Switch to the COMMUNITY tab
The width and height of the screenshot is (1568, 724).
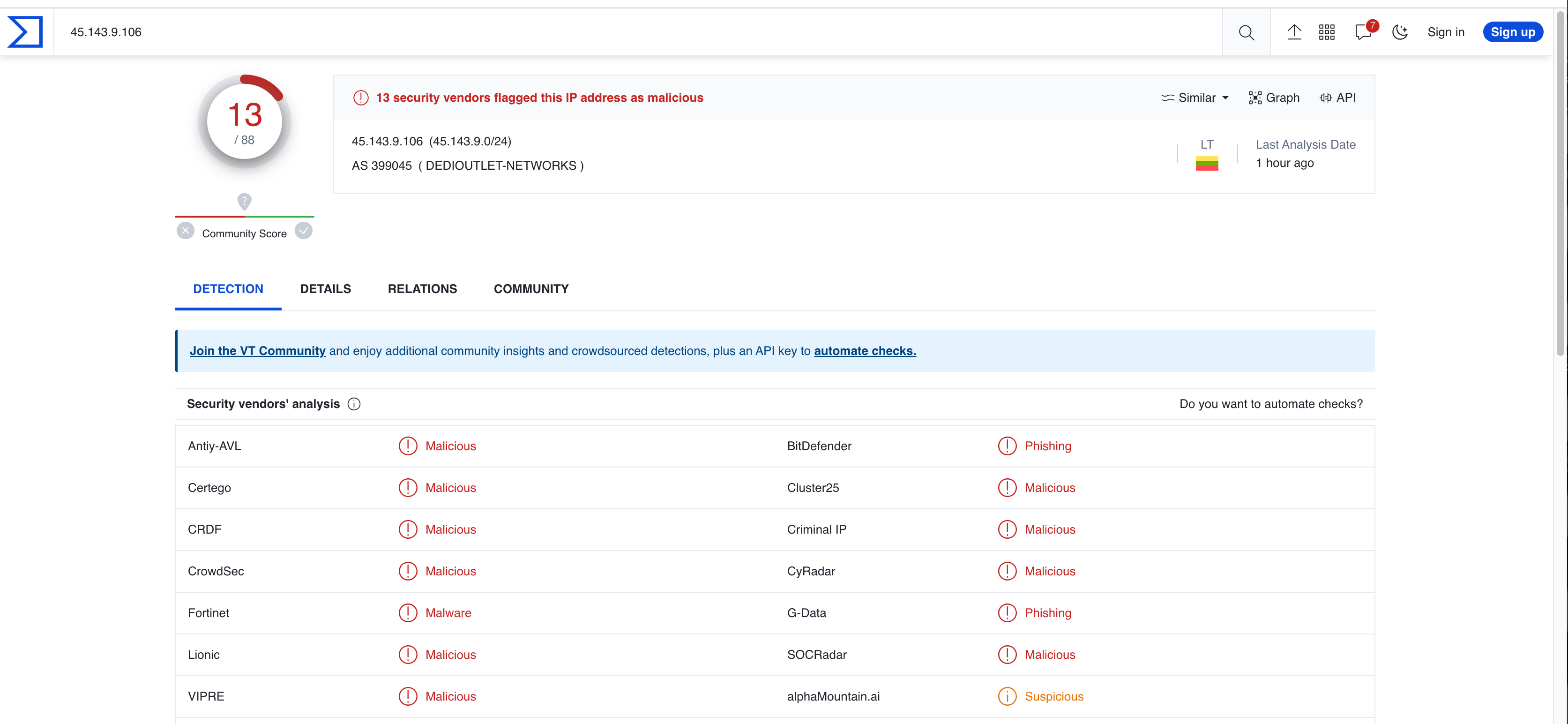pyautogui.click(x=531, y=289)
